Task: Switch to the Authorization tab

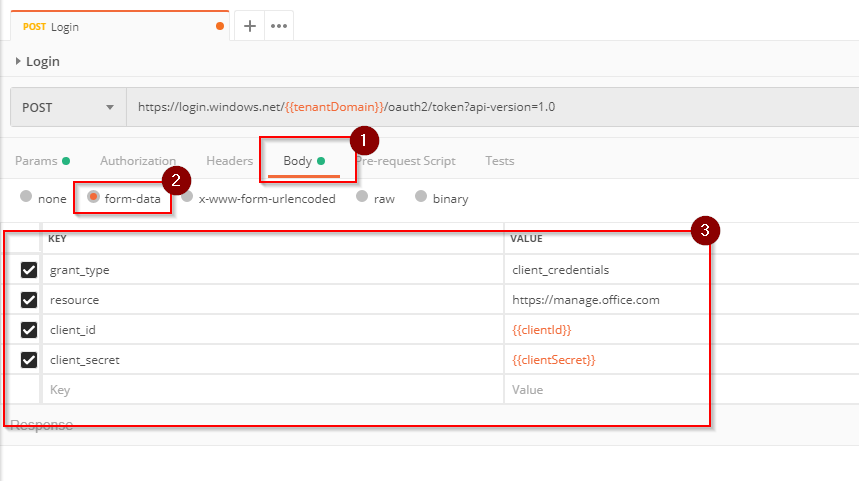Action: click(x=138, y=161)
